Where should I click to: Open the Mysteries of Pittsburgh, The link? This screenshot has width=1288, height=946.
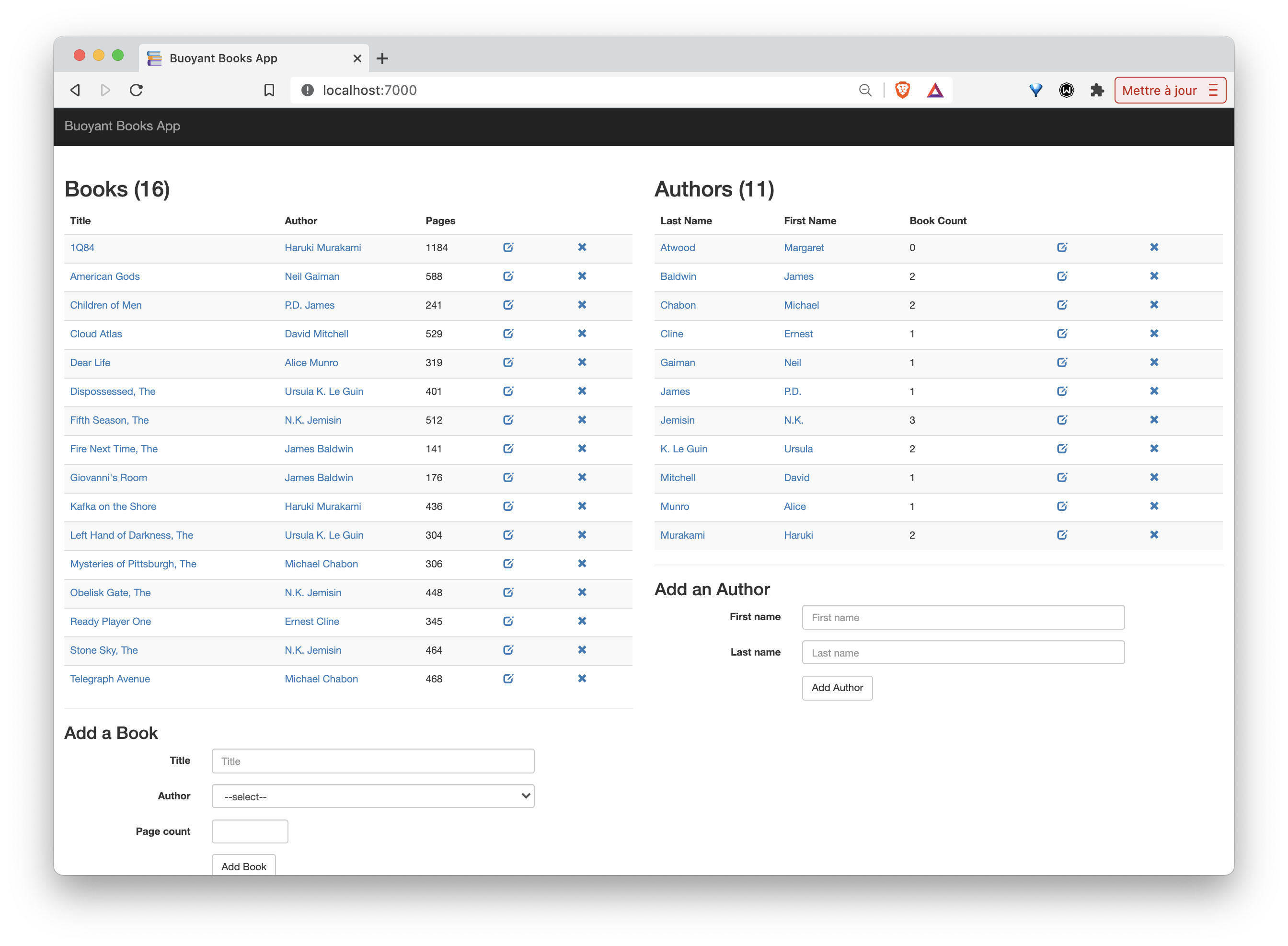(x=133, y=564)
